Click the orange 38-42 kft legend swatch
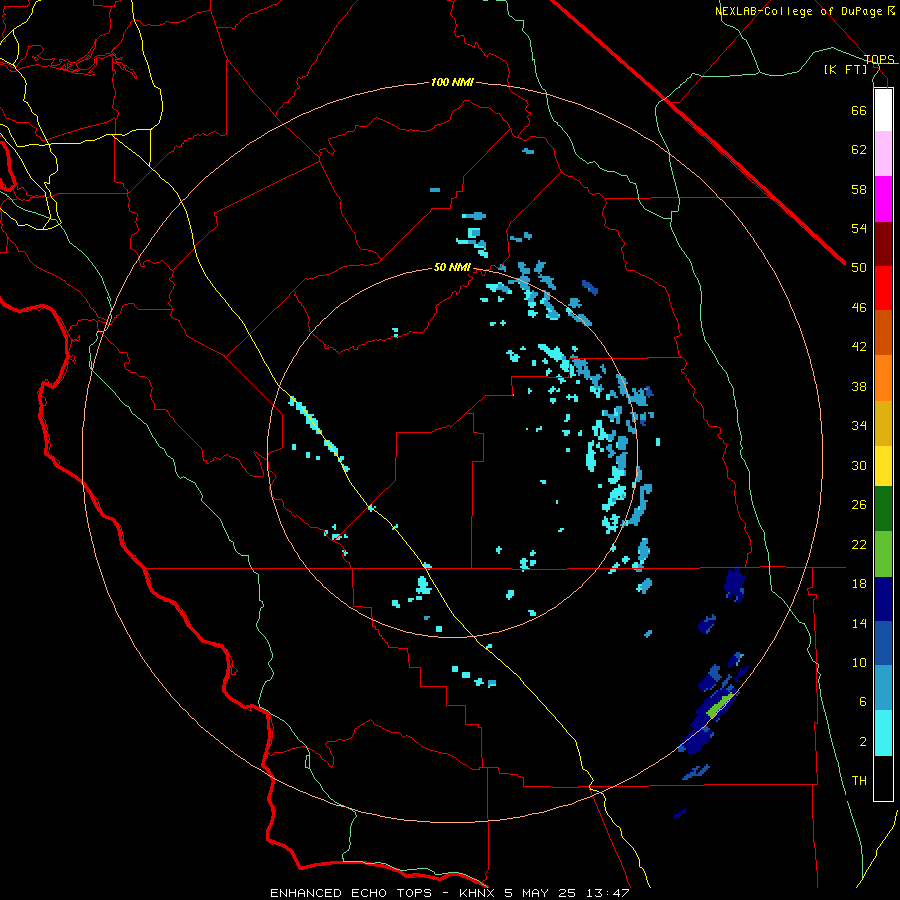This screenshot has width=900, height=900. point(883,378)
